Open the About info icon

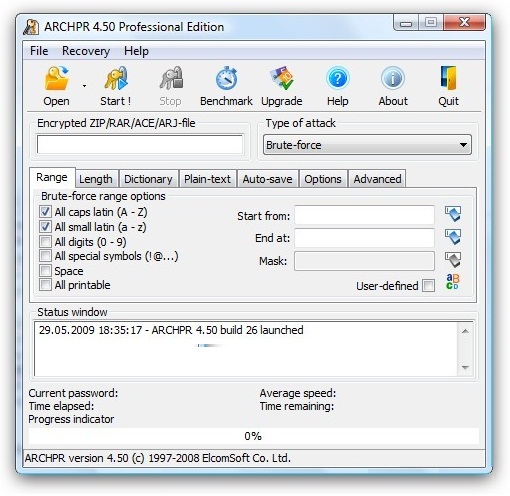click(x=393, y=79)
